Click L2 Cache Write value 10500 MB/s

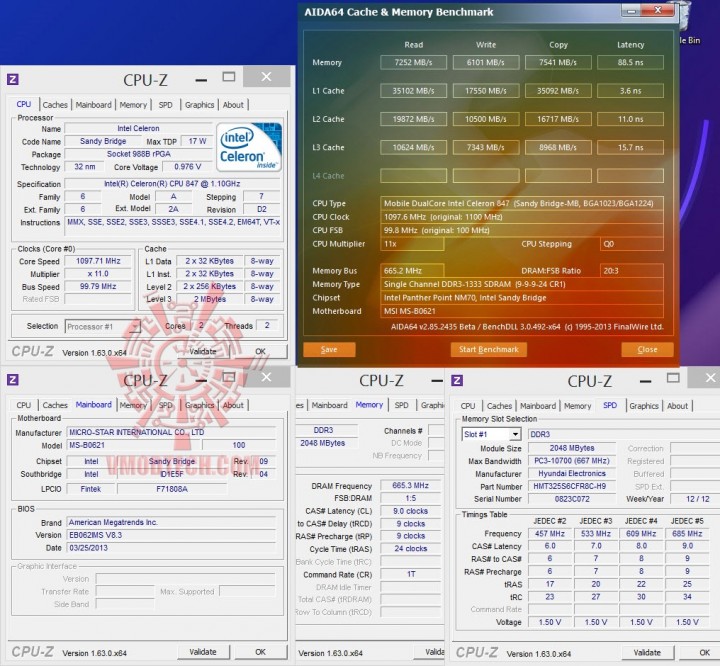coord(486,119)
